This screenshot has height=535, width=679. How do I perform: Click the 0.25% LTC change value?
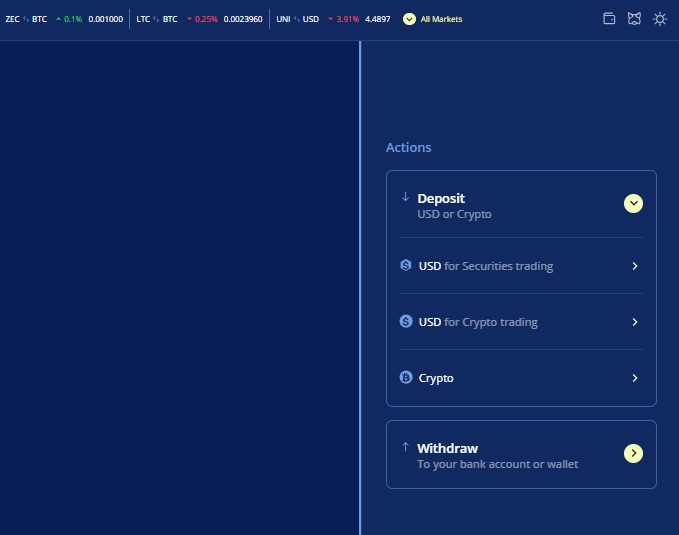(x=206, y=19)
